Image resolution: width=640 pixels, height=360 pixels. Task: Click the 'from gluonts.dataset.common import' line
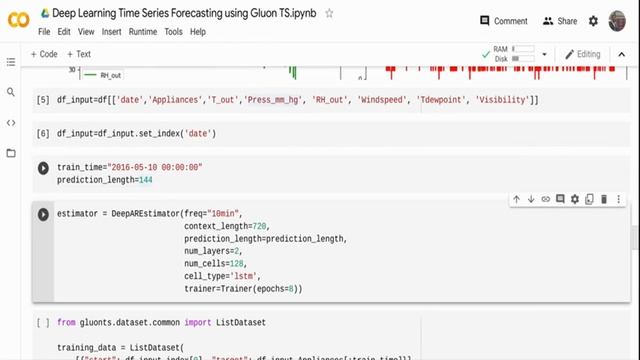[161, 322]
